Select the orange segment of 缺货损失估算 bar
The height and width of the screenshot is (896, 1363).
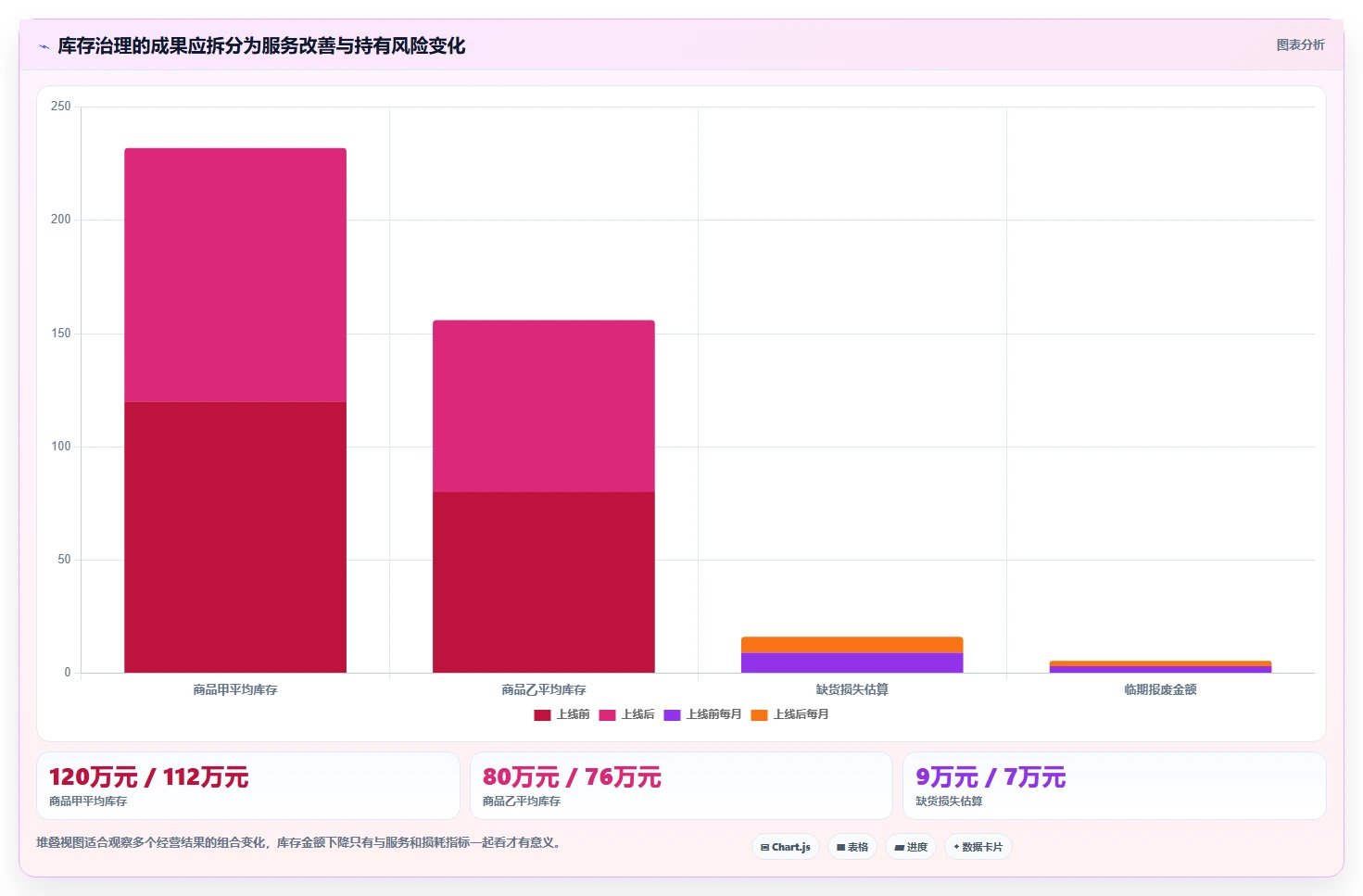point(852,645)
